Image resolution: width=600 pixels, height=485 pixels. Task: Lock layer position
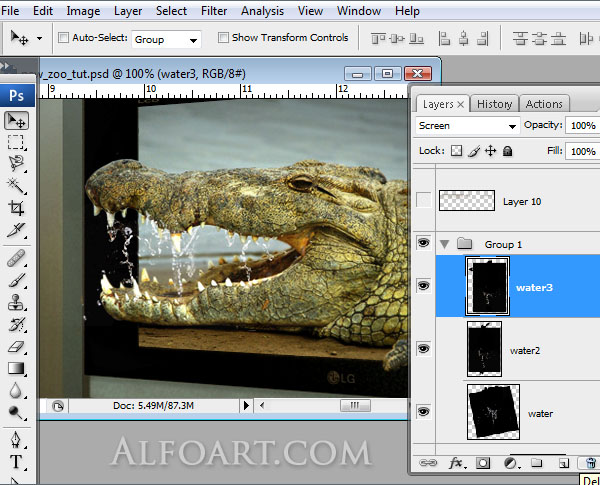[490, 151]
